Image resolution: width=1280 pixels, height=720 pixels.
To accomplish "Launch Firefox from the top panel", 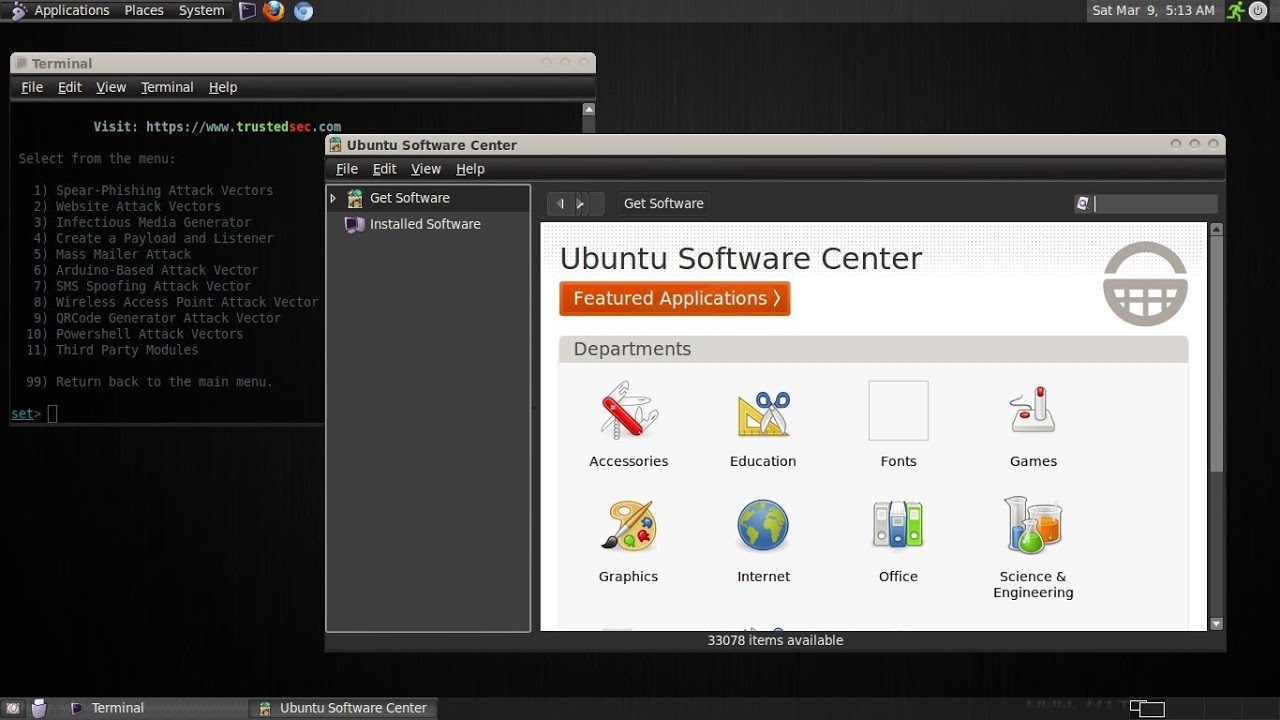I will point(273,11).
